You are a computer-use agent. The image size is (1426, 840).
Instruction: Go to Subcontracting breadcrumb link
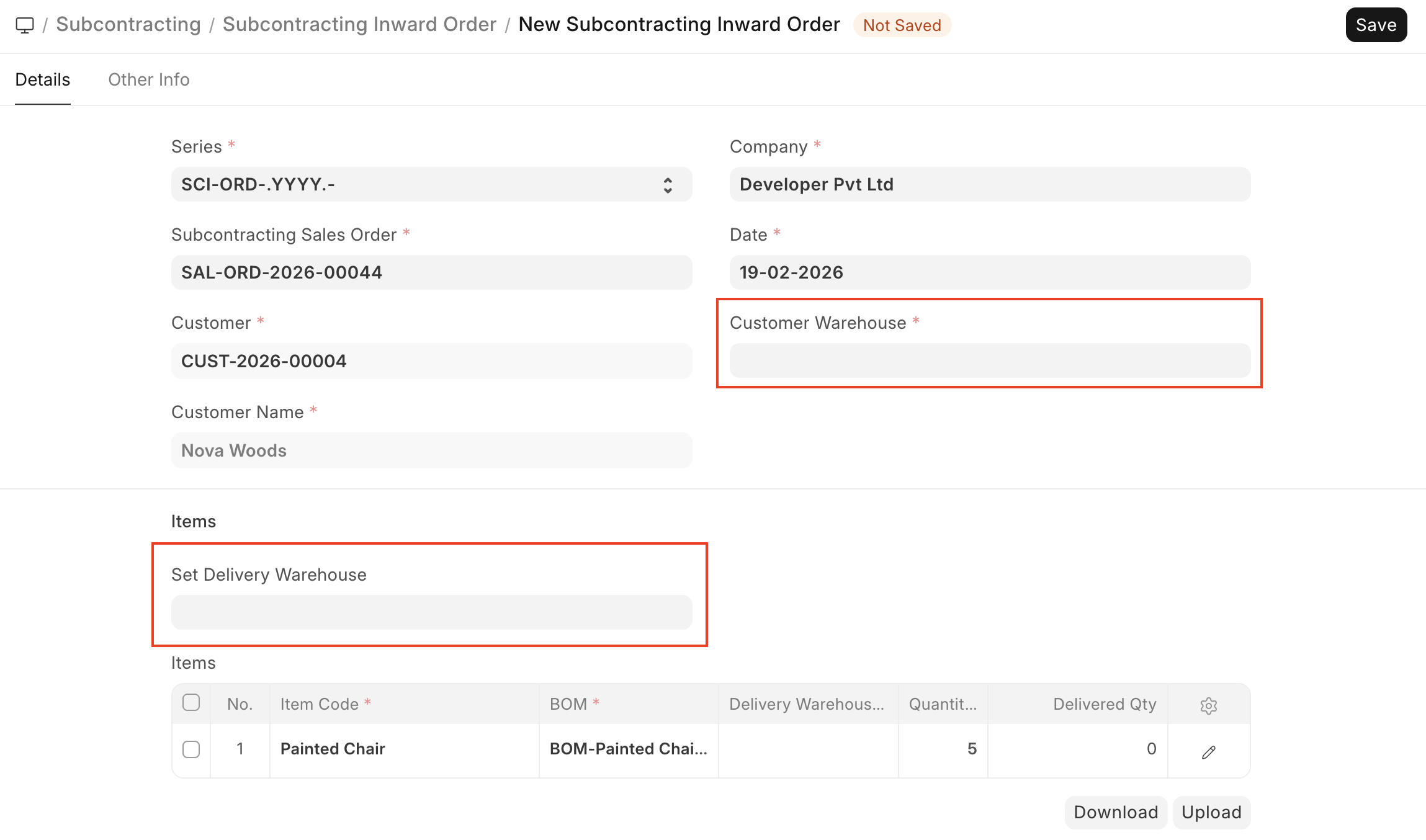pyautogui.click(x=128, y=25)
